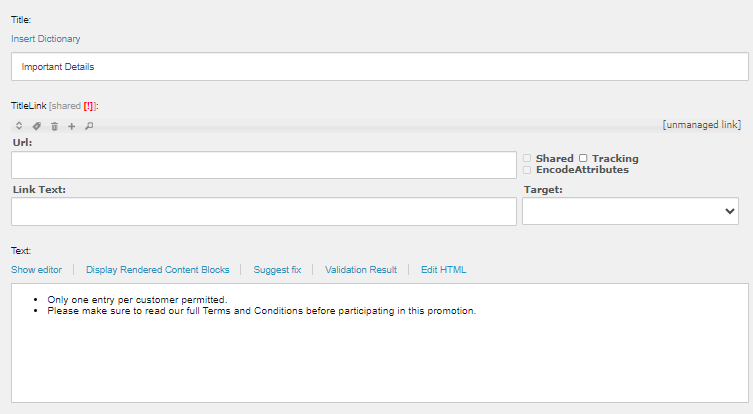Enable the Tracking checkbox
The width and height of the screenshot is (753, 414).
[583, 158]
